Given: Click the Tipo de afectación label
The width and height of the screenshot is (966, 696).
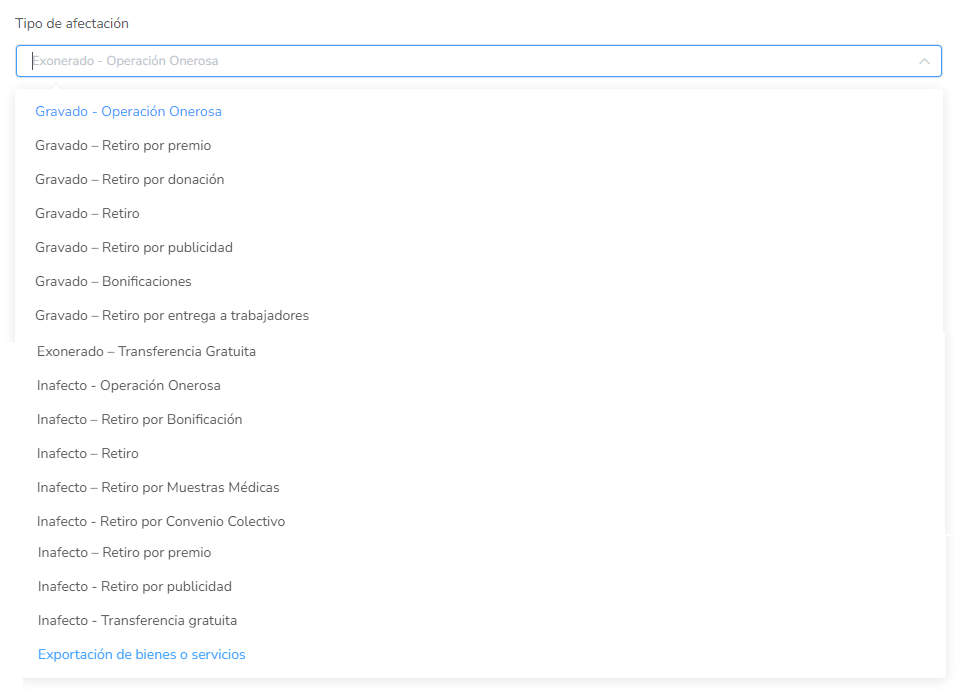Looking at the screenshot, I should 72,23.
